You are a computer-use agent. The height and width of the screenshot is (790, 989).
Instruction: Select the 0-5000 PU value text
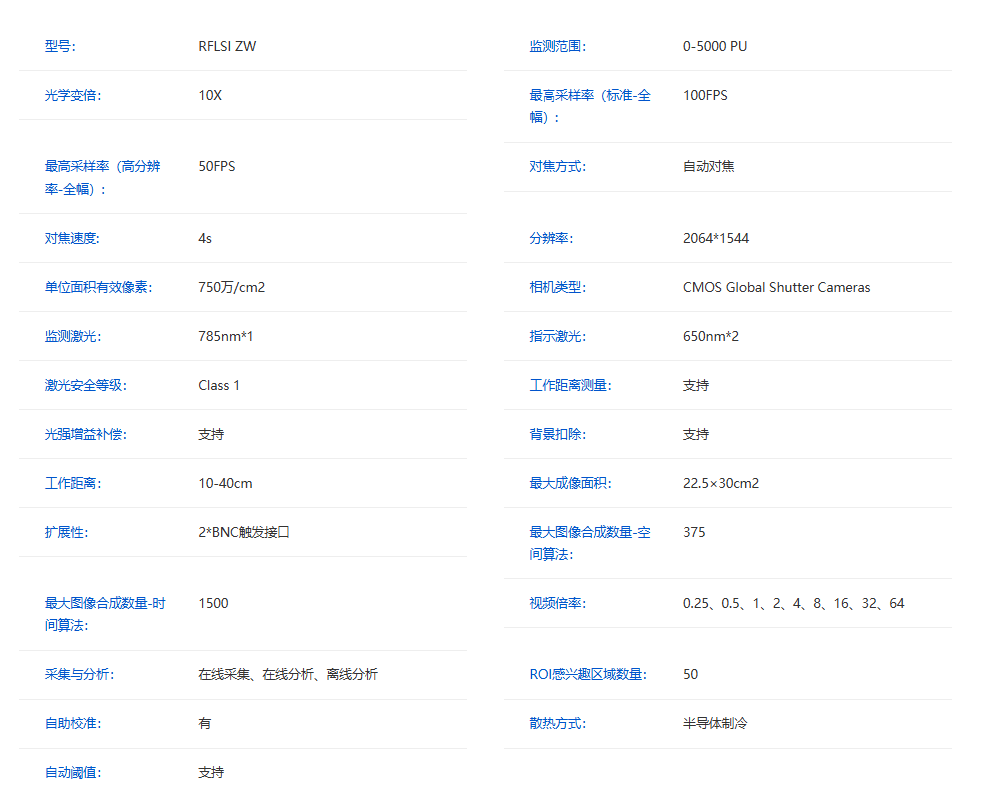713,45
